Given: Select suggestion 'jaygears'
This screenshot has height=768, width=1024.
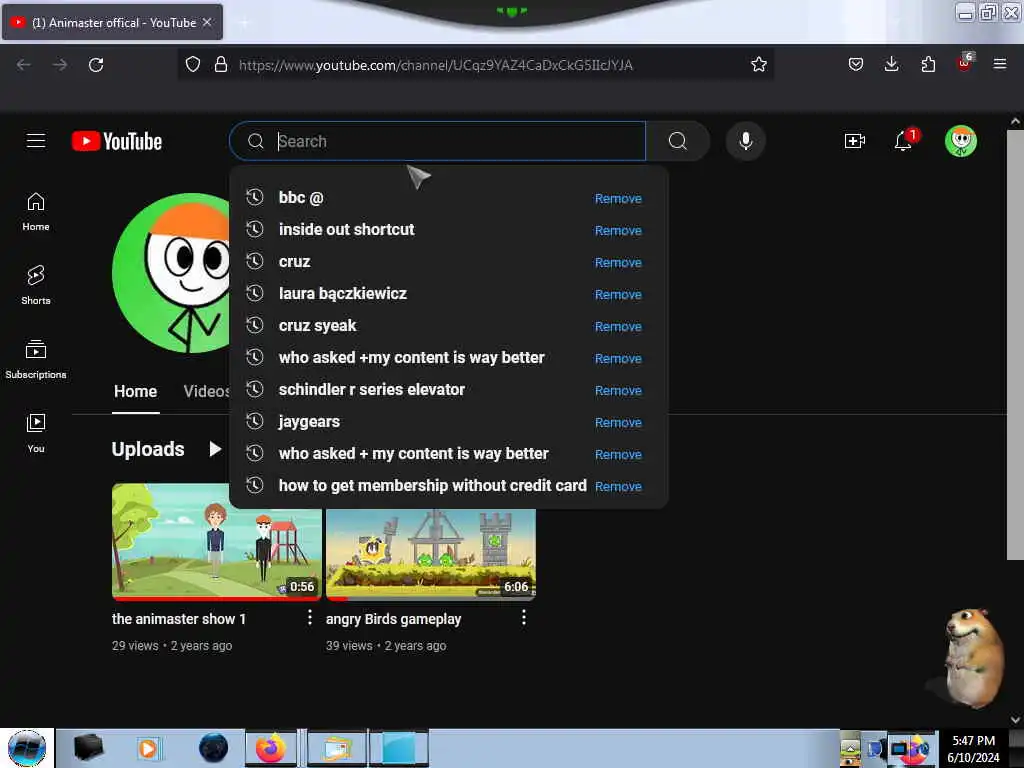Looking at the screenshot, I should (309, 421).
